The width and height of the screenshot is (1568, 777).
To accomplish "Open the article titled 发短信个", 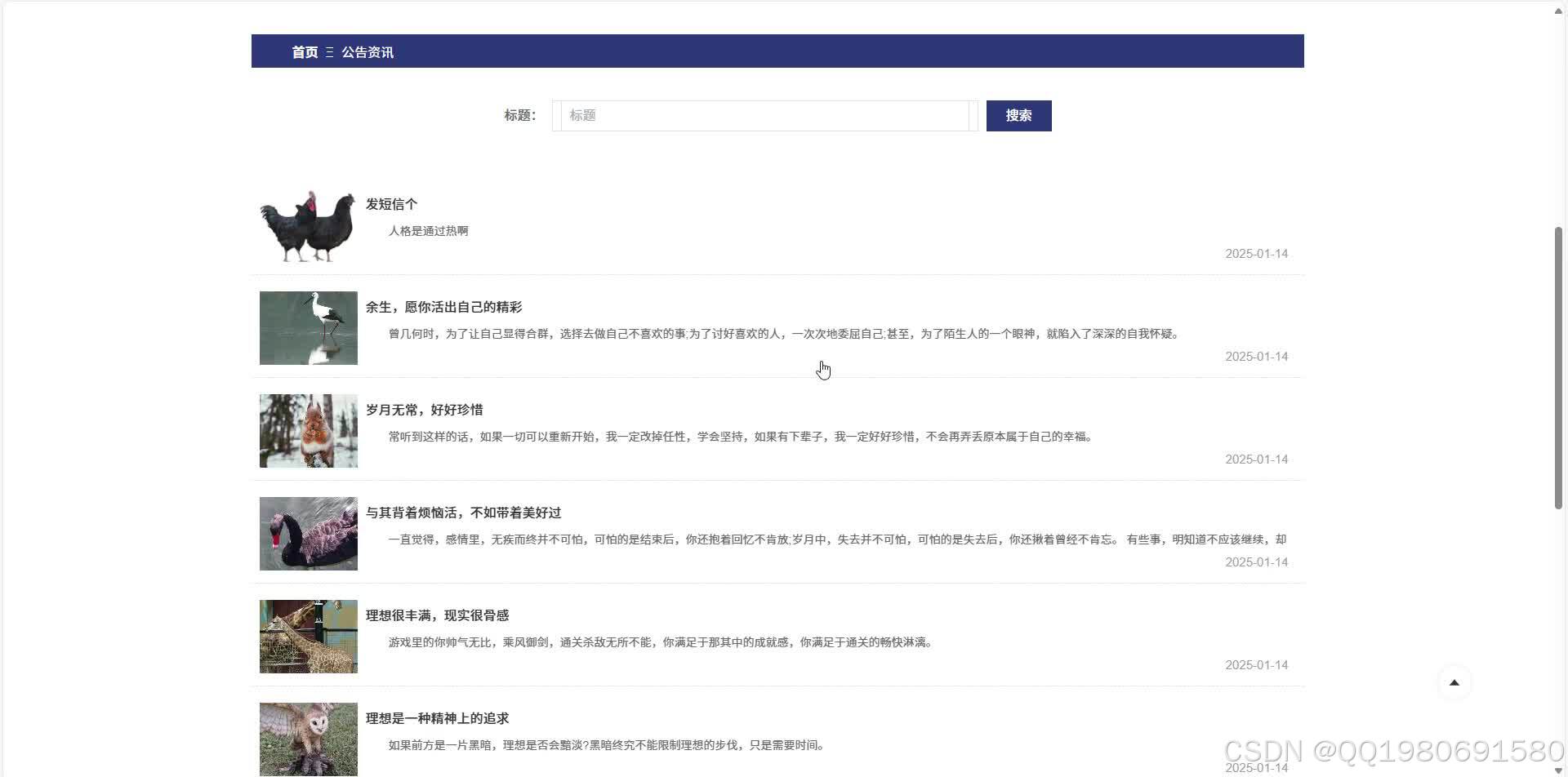I will tap(391, 204).
